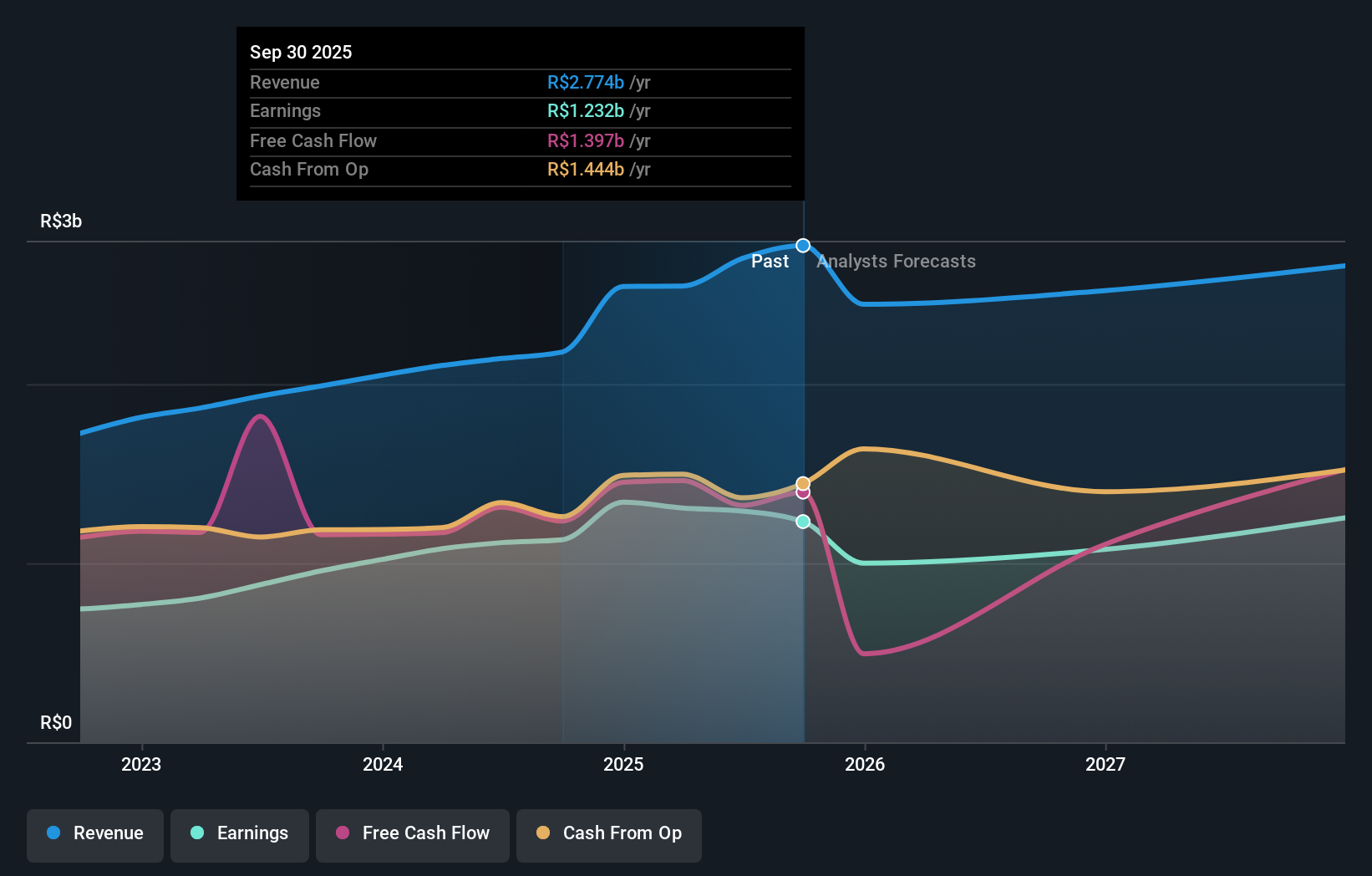Click the teal Earnings legend dot
The height and width of the screenshot is (876, 1372).
(196, 834)
